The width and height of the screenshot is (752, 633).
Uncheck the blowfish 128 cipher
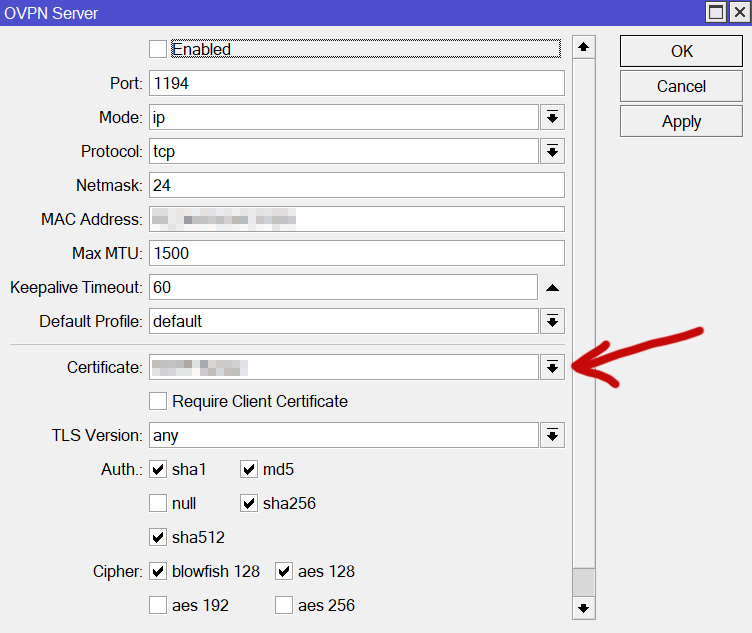click(158, 571)
